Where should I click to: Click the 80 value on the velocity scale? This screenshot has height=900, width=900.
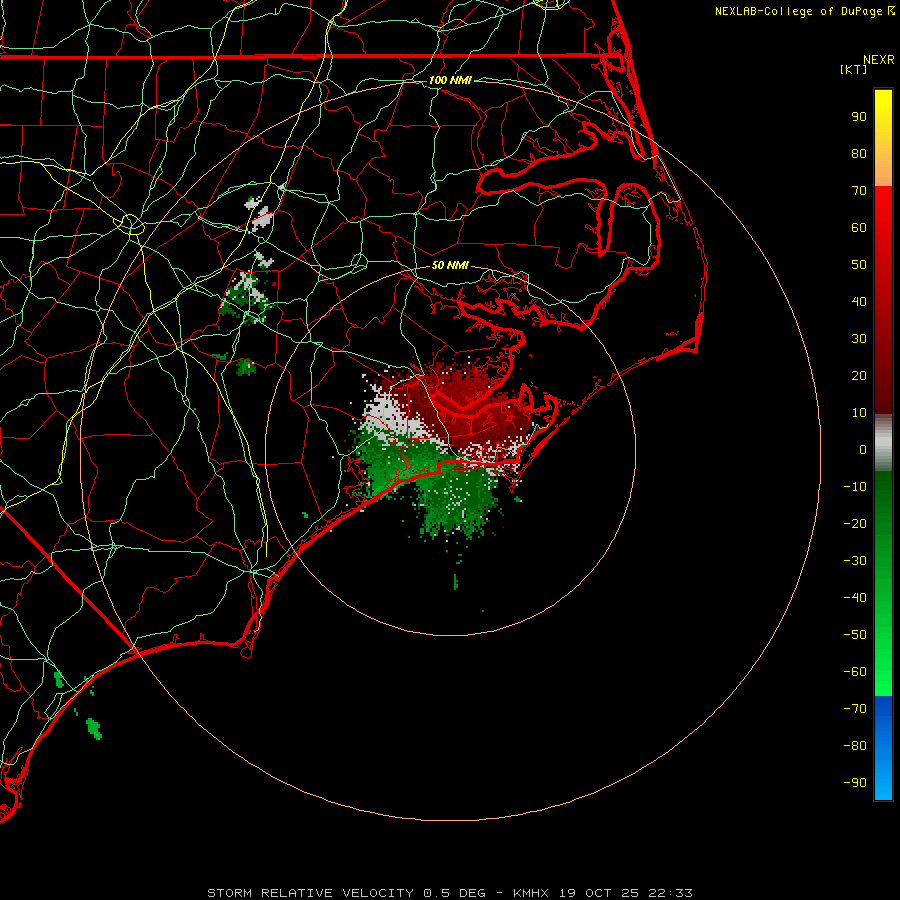859,154
